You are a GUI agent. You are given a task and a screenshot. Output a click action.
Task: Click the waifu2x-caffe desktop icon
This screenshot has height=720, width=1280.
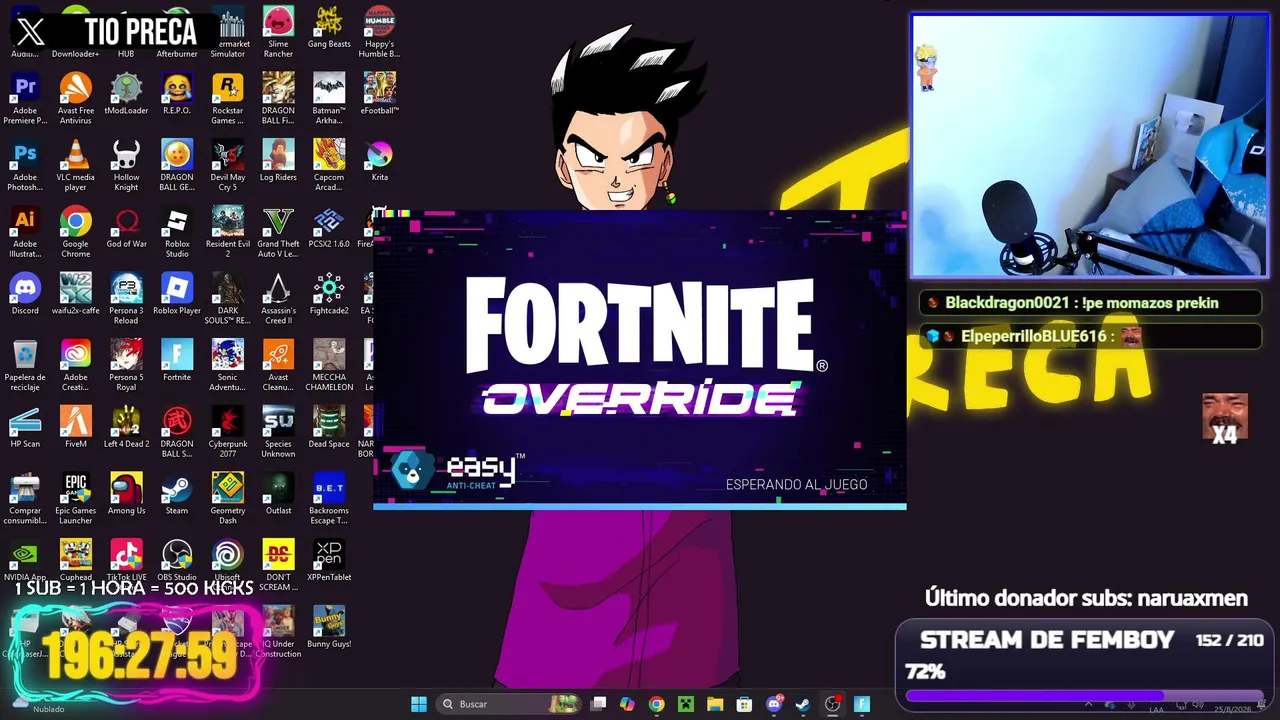(x=76, y=293)
